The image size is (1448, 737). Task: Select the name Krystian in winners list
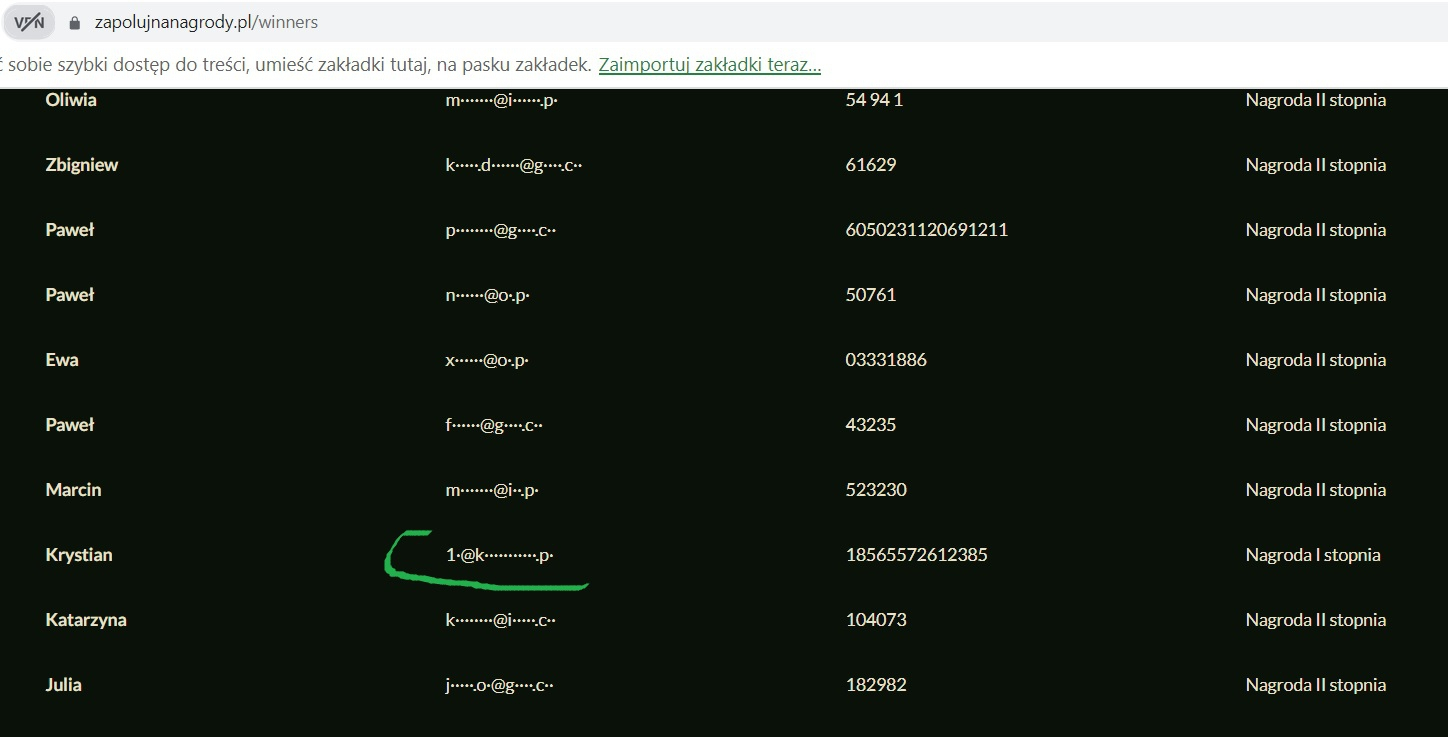(79, 555)
